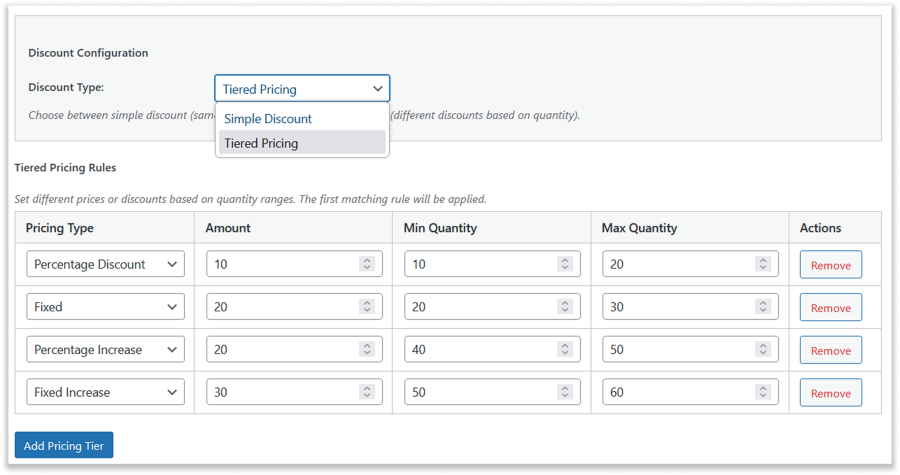
Task: Click stepper arrows of Fixed row Min Quantity
Action: 565,306
